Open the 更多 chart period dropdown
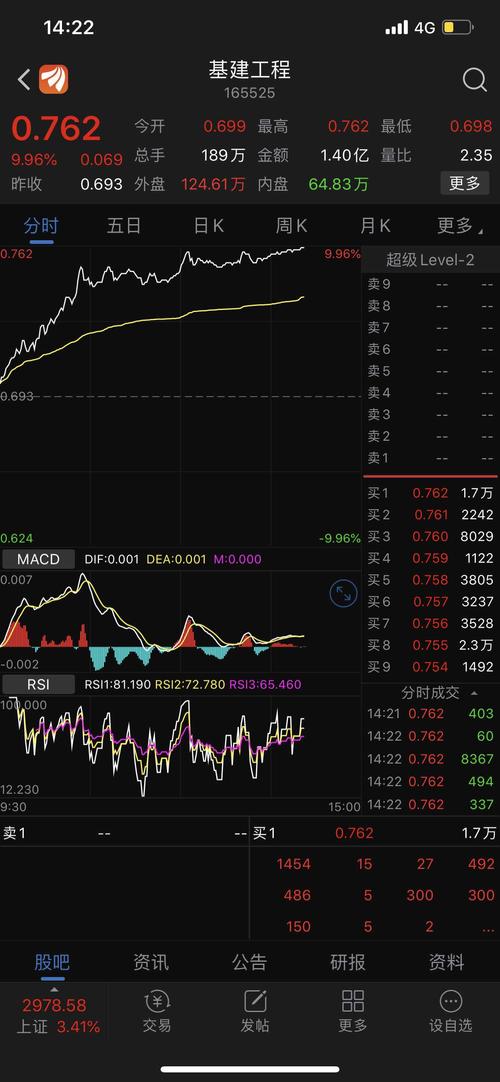Image resolution: width=500 pixels, height=1082 pixels. [459, 226]
